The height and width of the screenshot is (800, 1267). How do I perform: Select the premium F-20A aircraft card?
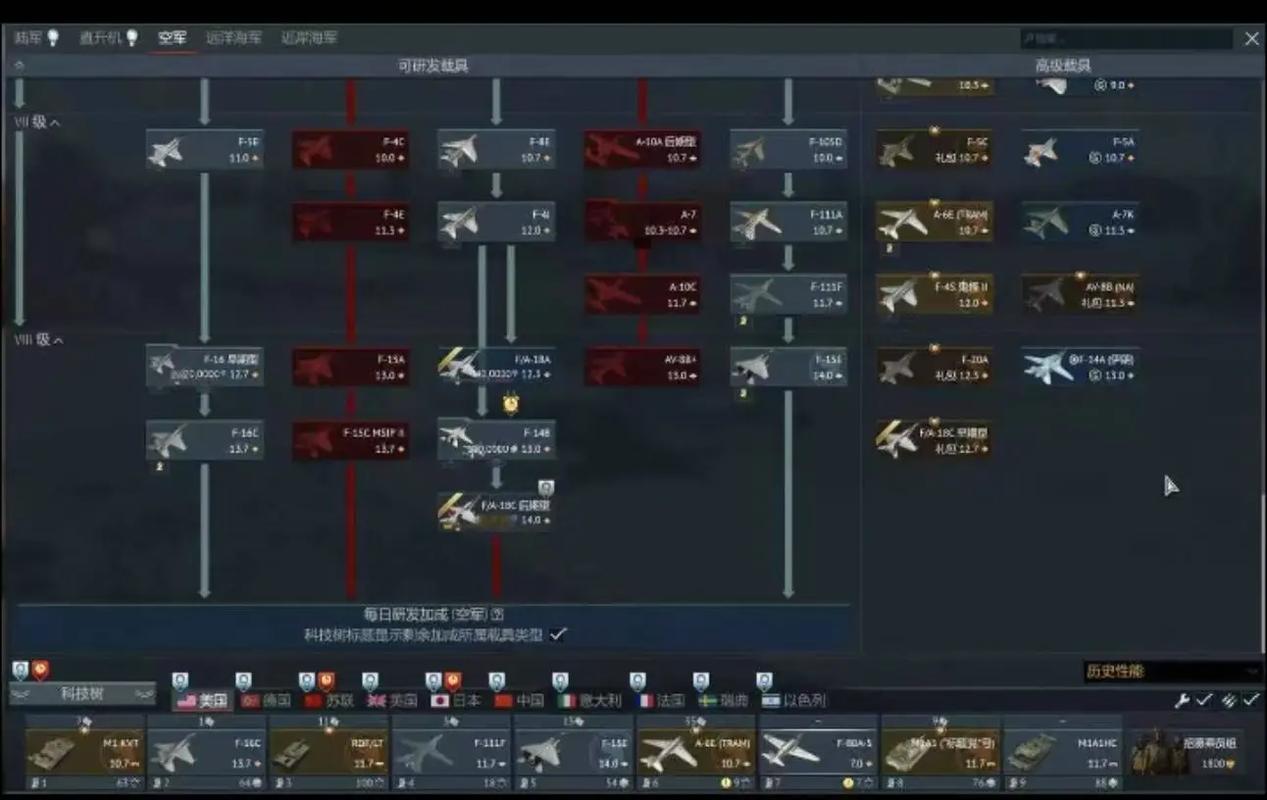934,366
